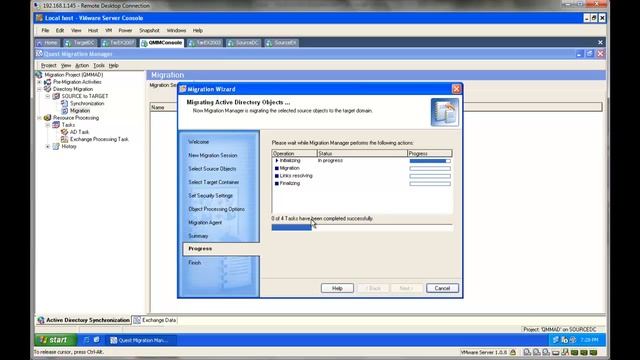Open the Windows start button

click(55, 340)
